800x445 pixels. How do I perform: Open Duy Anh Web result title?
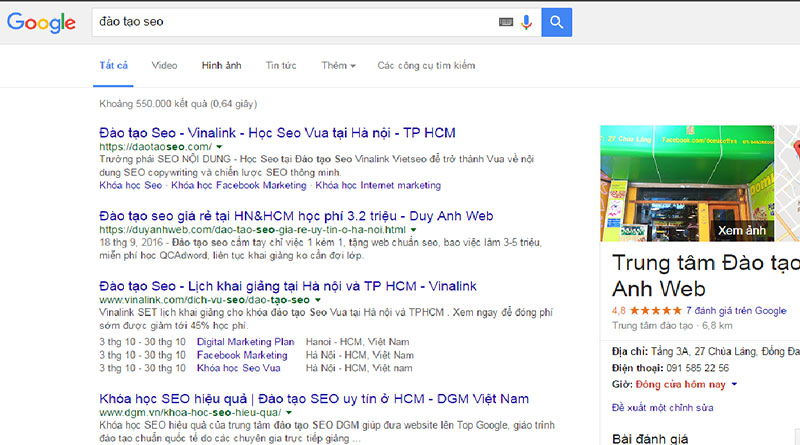(x=296, y=216)
